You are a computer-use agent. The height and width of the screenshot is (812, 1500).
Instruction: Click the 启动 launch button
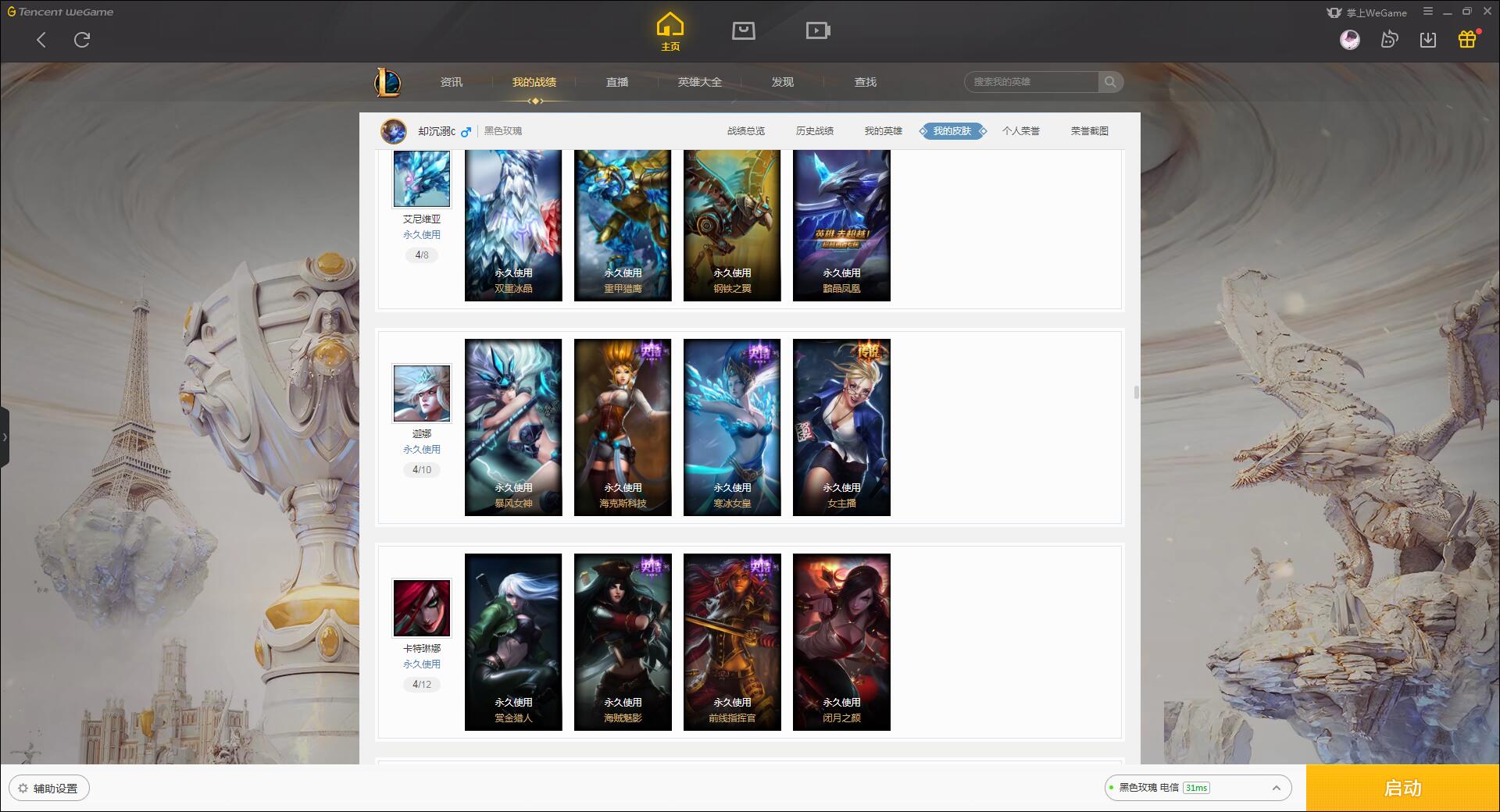(x=1403, y=788)
